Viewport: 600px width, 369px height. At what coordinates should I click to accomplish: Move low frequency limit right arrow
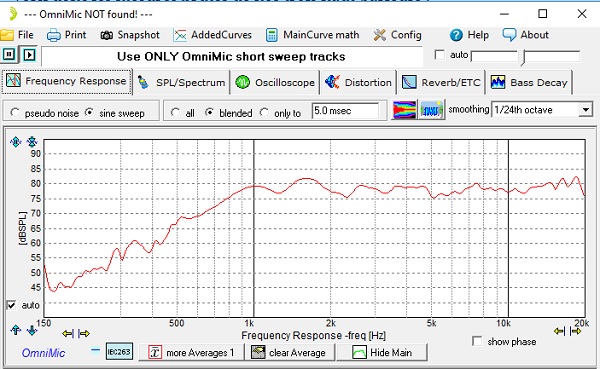tap(84, 333)
